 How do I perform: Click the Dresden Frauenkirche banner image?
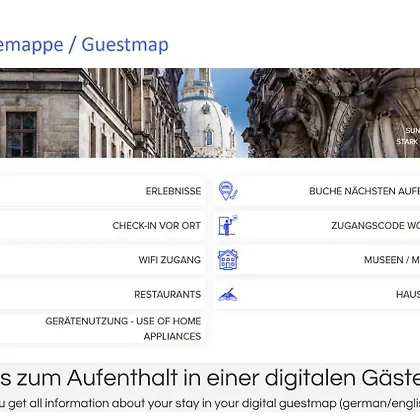(x=210, y=113)
